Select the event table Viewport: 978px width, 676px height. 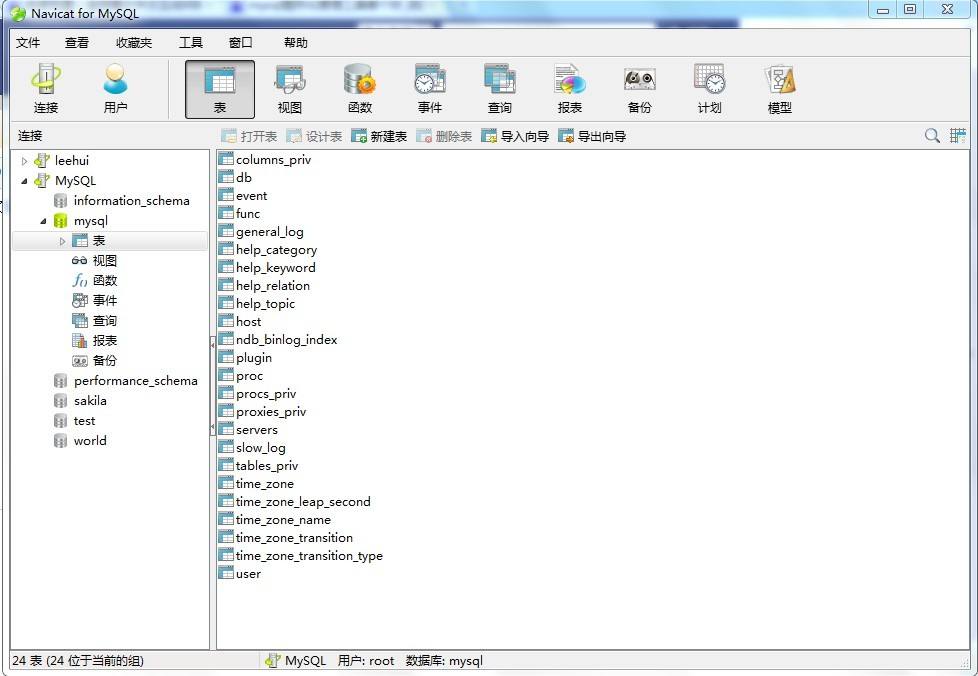[243, 196]
